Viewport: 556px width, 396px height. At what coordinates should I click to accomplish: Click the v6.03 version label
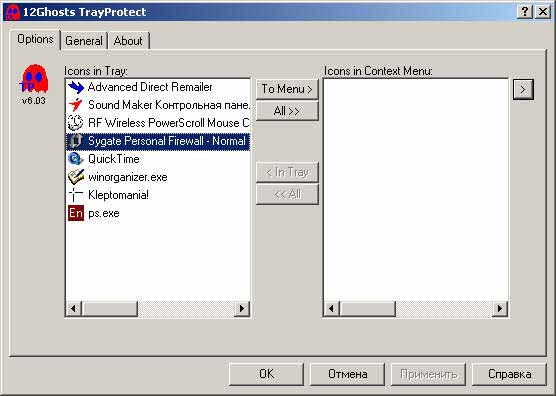(x=34, y=101)
